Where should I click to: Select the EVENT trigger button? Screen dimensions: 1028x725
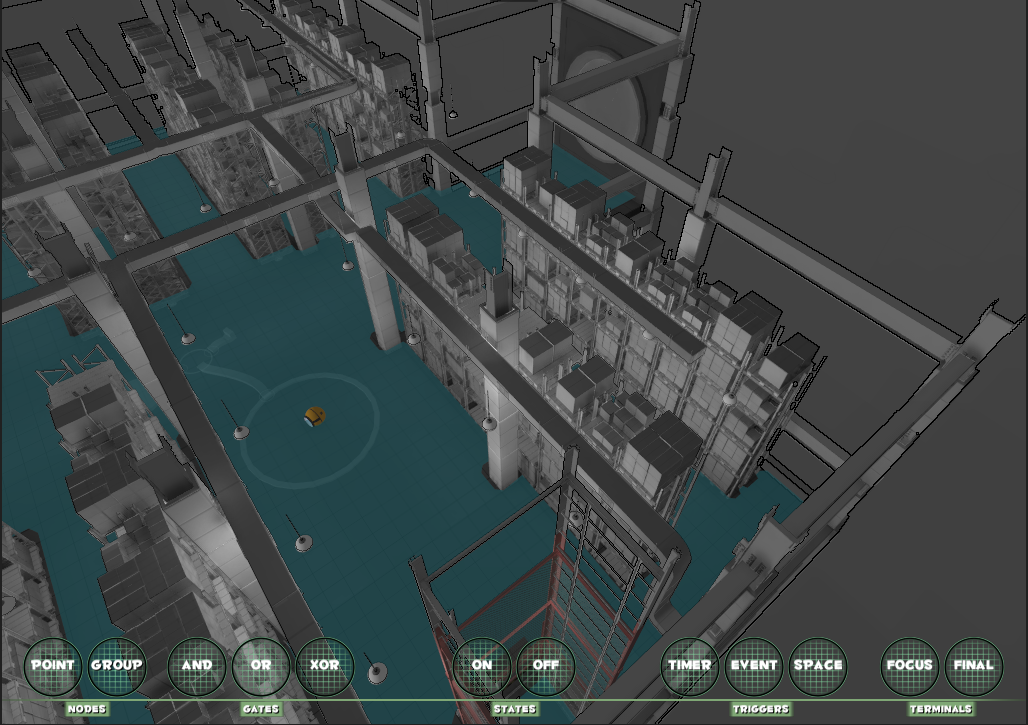[754, 665]
